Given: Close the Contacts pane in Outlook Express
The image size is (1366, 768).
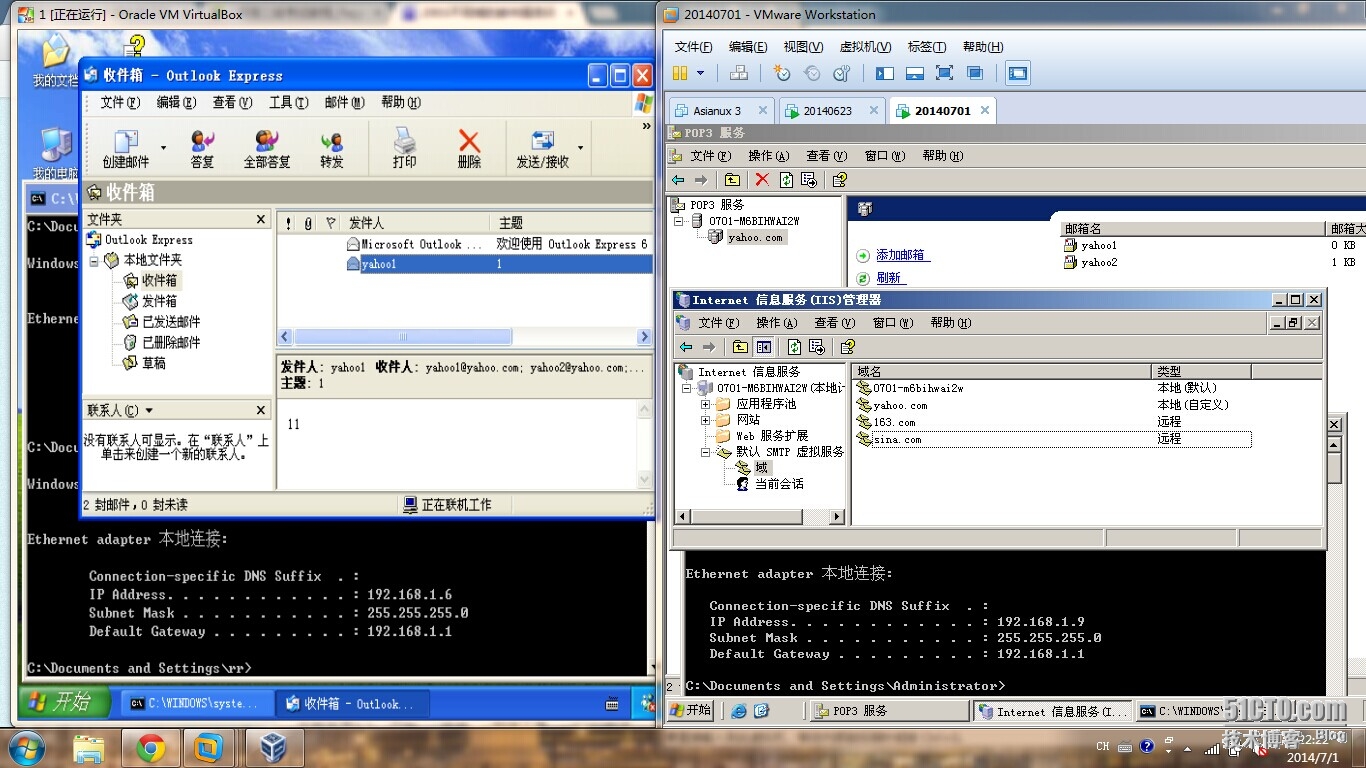Looking at the screenshot, I should click(x=261, y=410).
